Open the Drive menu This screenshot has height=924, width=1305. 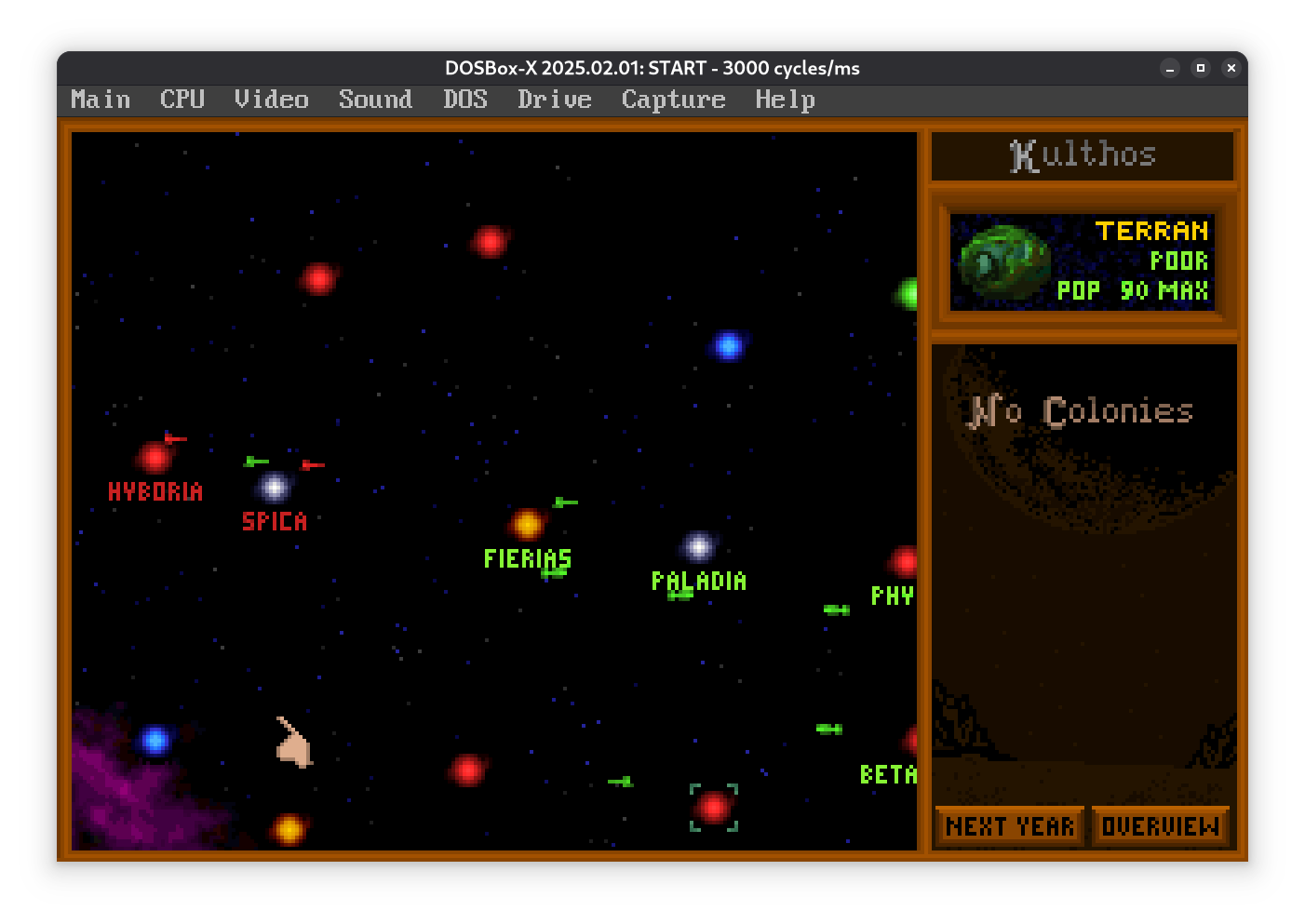point(554,100)
